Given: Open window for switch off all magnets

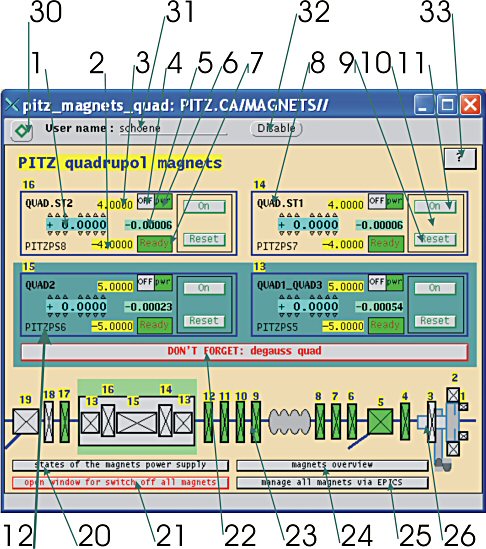Looking at the screenshot, I should [120, 483].
